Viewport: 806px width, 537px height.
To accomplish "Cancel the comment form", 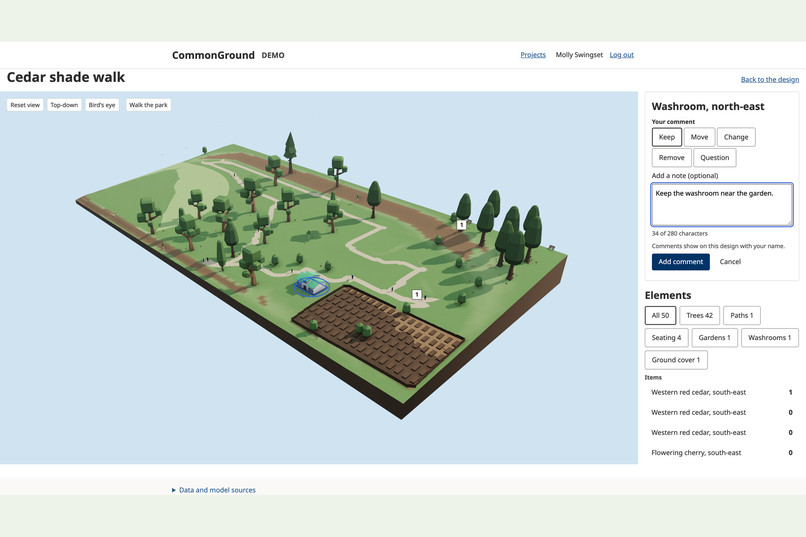I will coord(730,262).
